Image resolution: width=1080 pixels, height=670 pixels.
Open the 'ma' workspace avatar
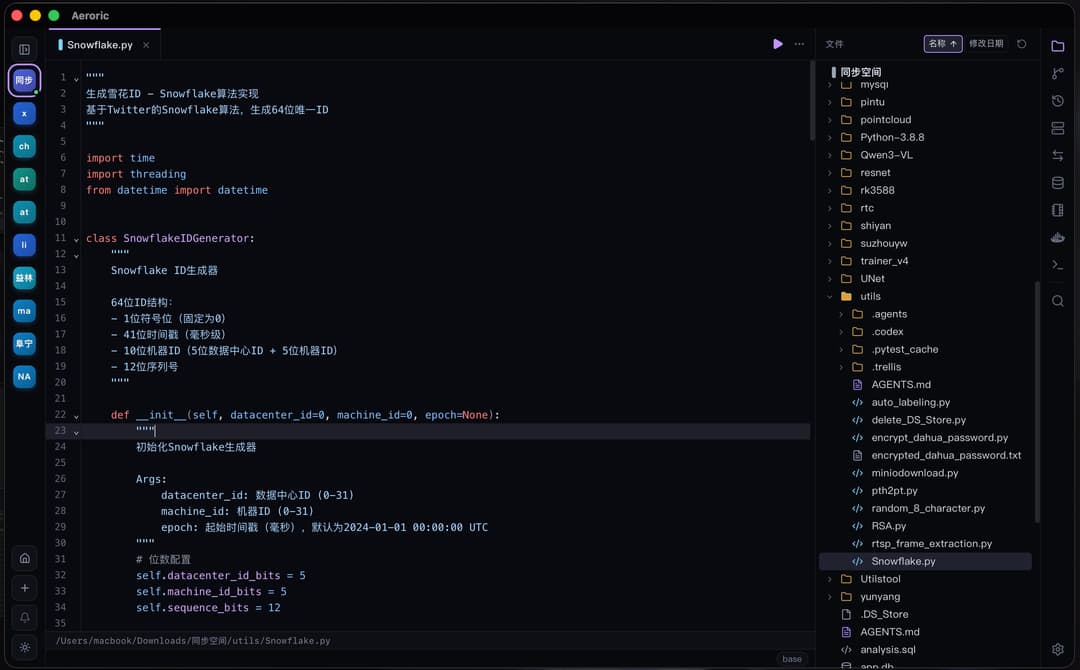coord(24,311)
